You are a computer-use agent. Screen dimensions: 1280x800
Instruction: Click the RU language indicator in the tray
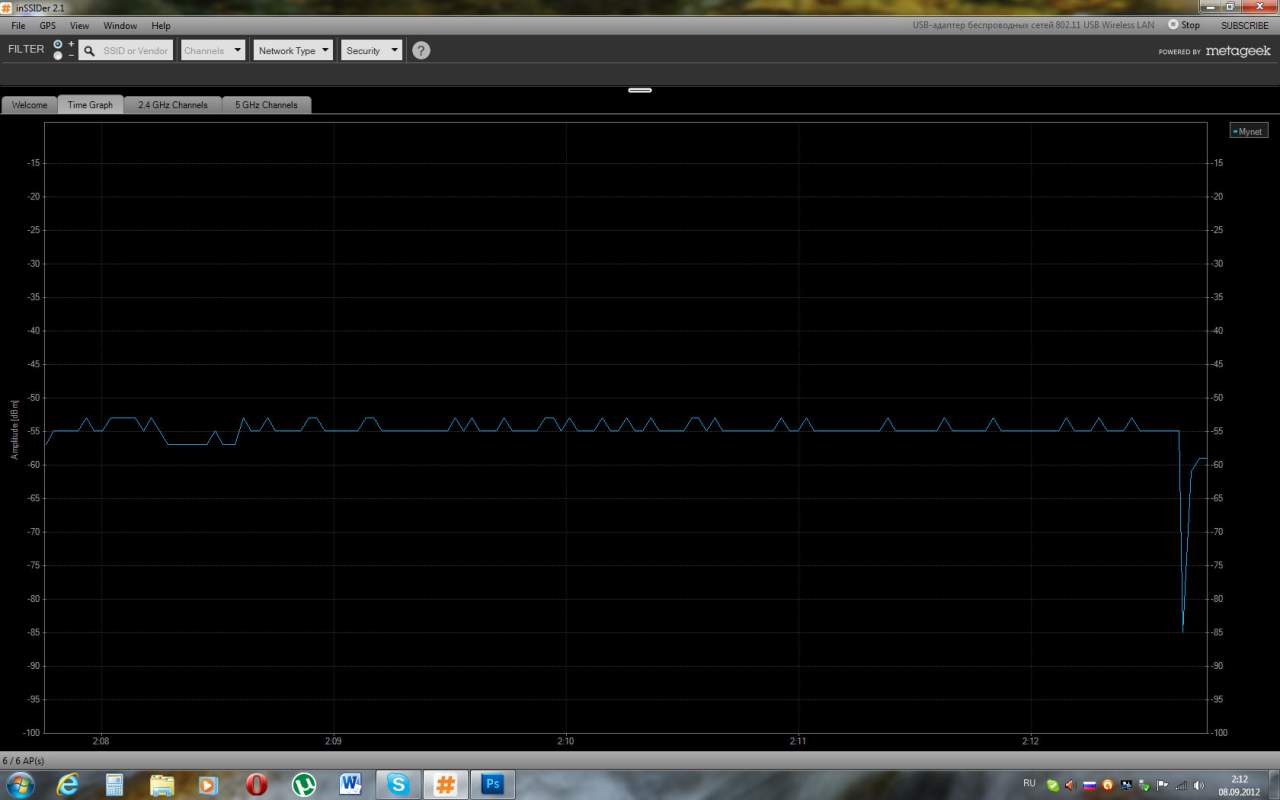(x=1029, y=783)
